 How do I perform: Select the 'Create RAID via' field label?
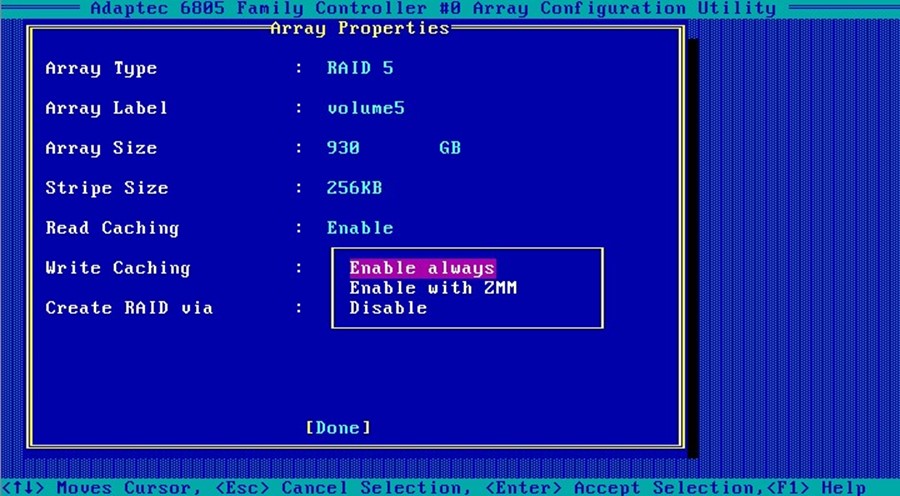tap(129, 308)
